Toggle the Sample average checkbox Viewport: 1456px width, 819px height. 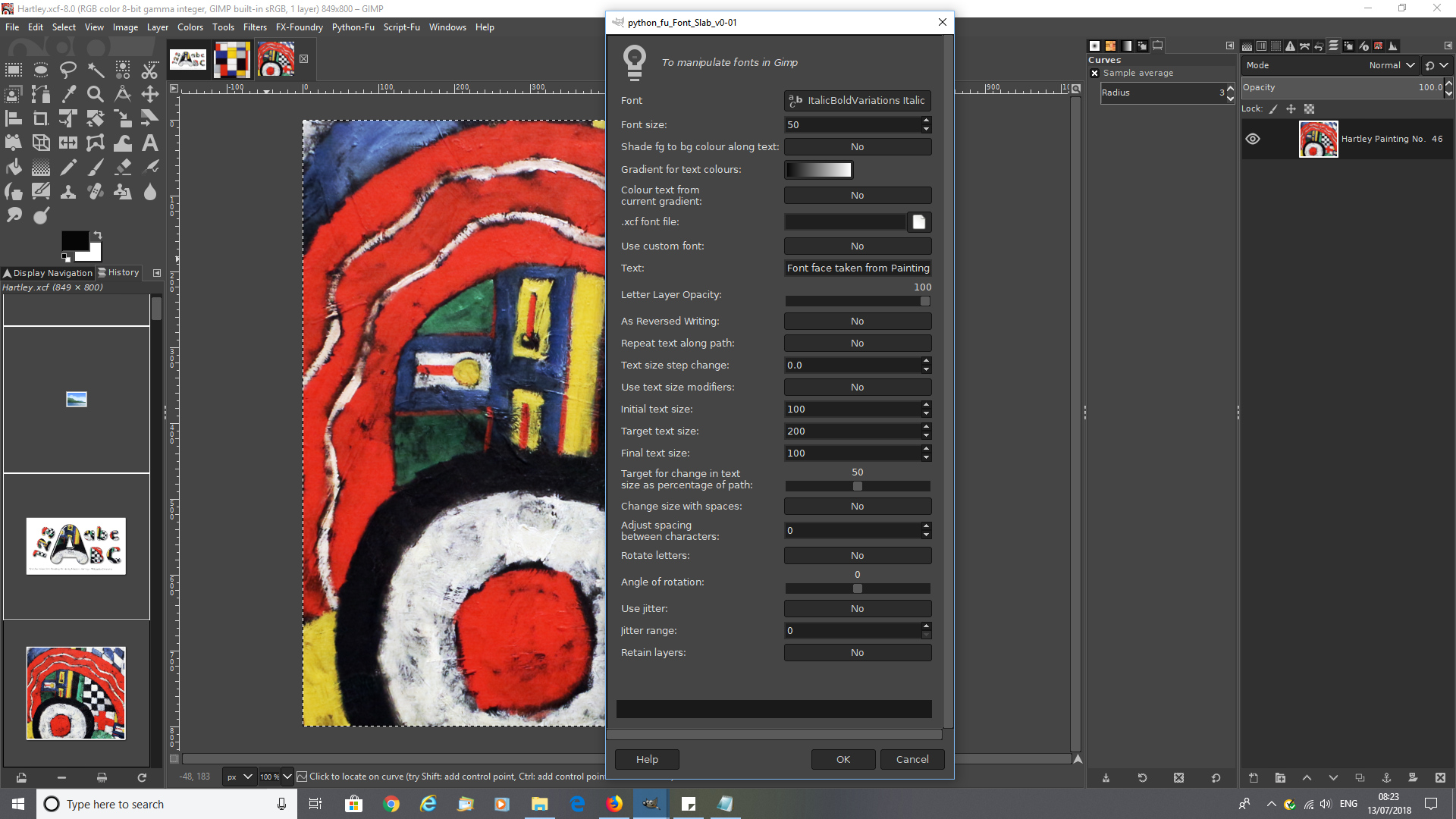click(1094, 74)
